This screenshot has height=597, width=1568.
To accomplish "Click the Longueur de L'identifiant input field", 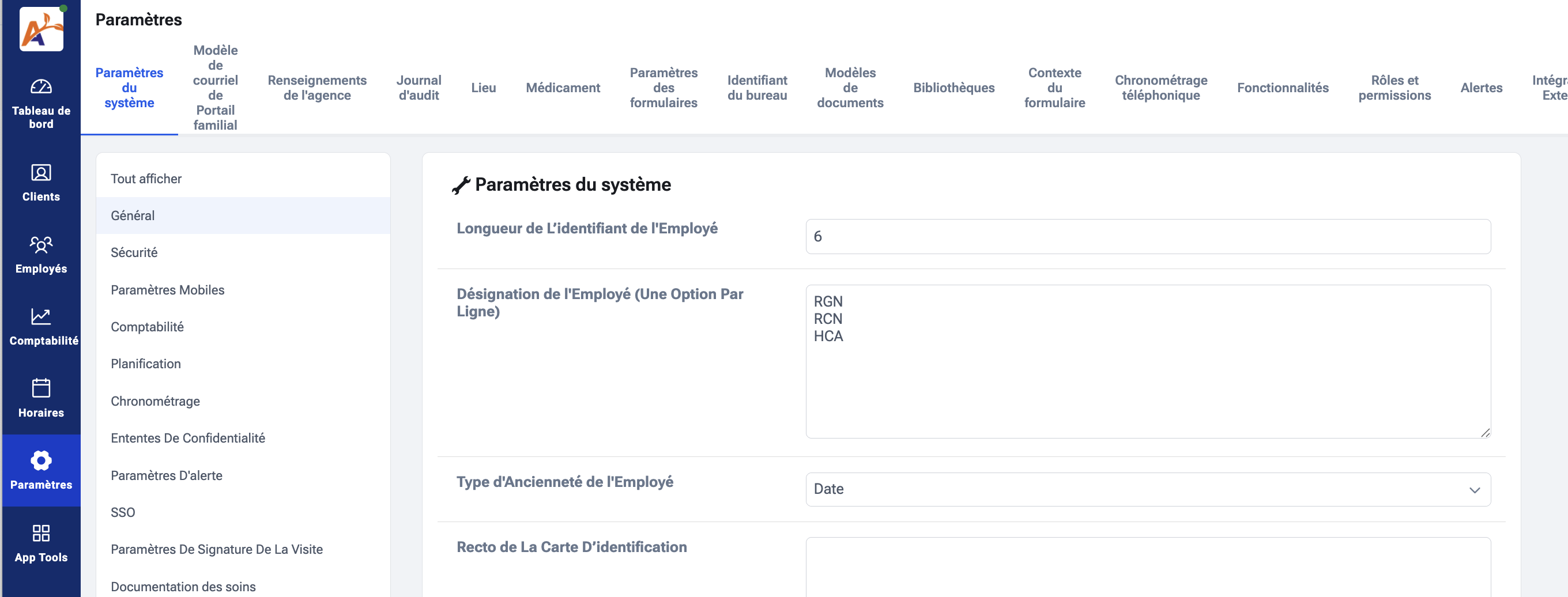I will [x=1147, y=237].
